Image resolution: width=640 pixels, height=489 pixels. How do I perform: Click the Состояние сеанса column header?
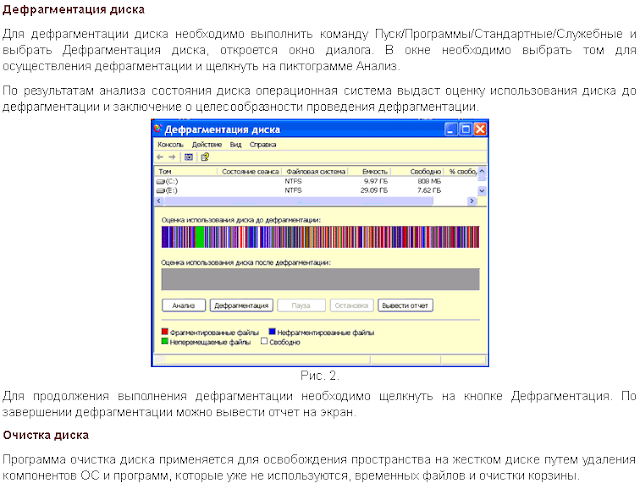250,171
